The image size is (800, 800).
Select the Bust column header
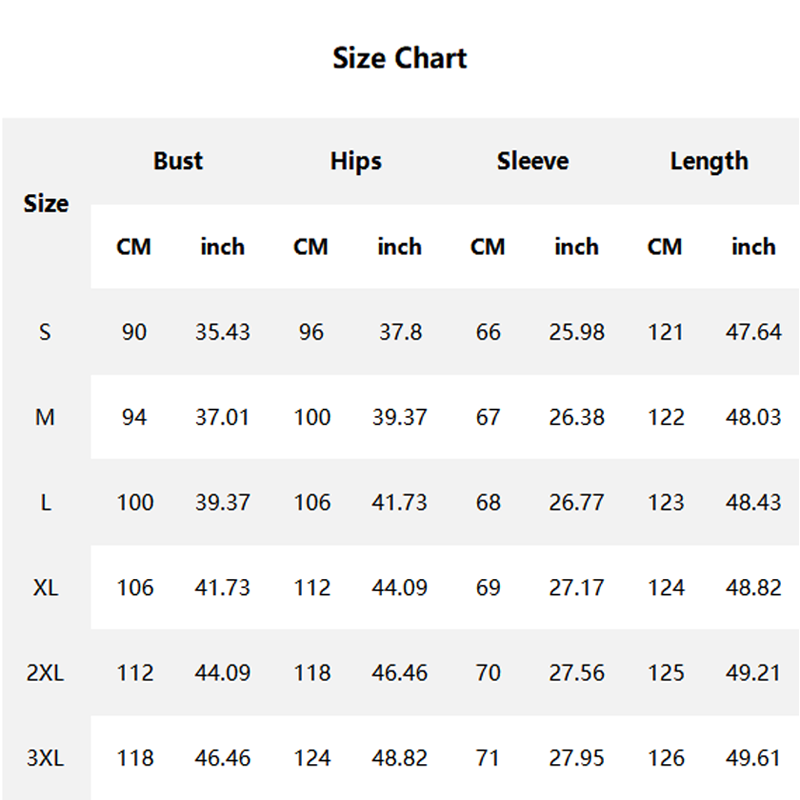(x=178, y=161)
